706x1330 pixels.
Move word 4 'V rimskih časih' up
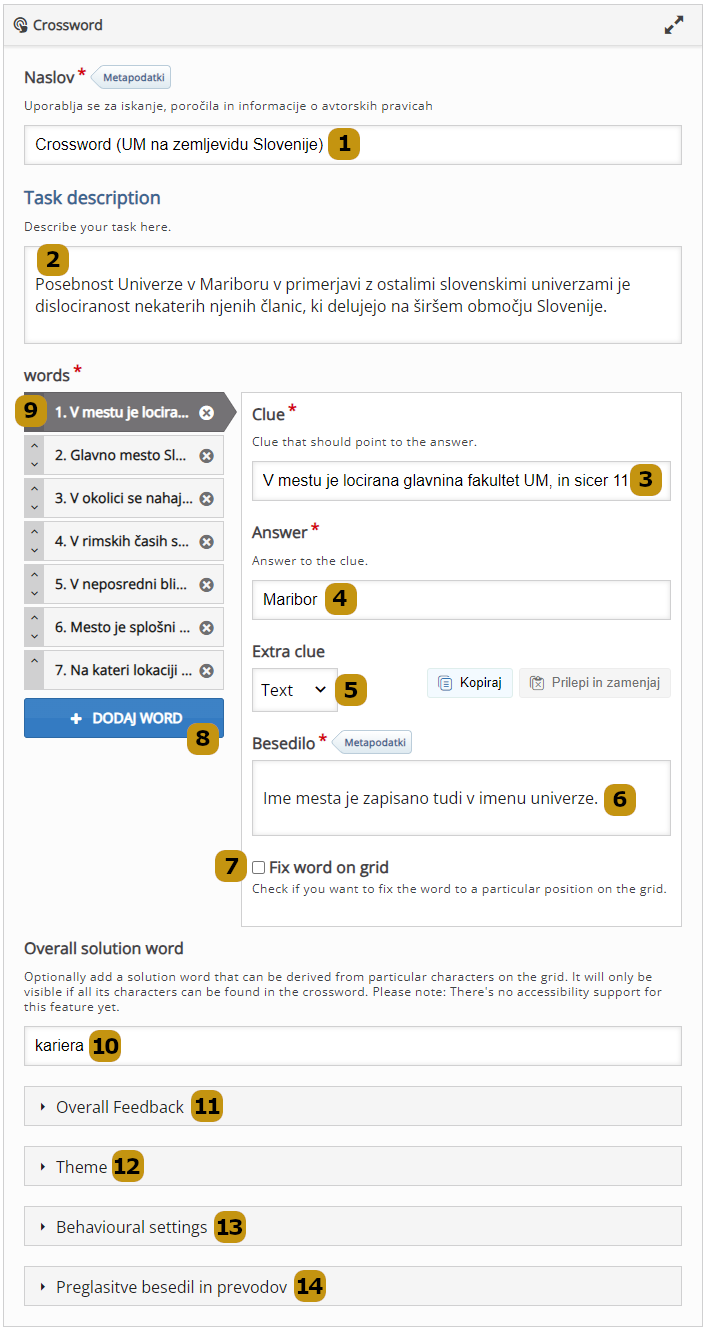34,533
